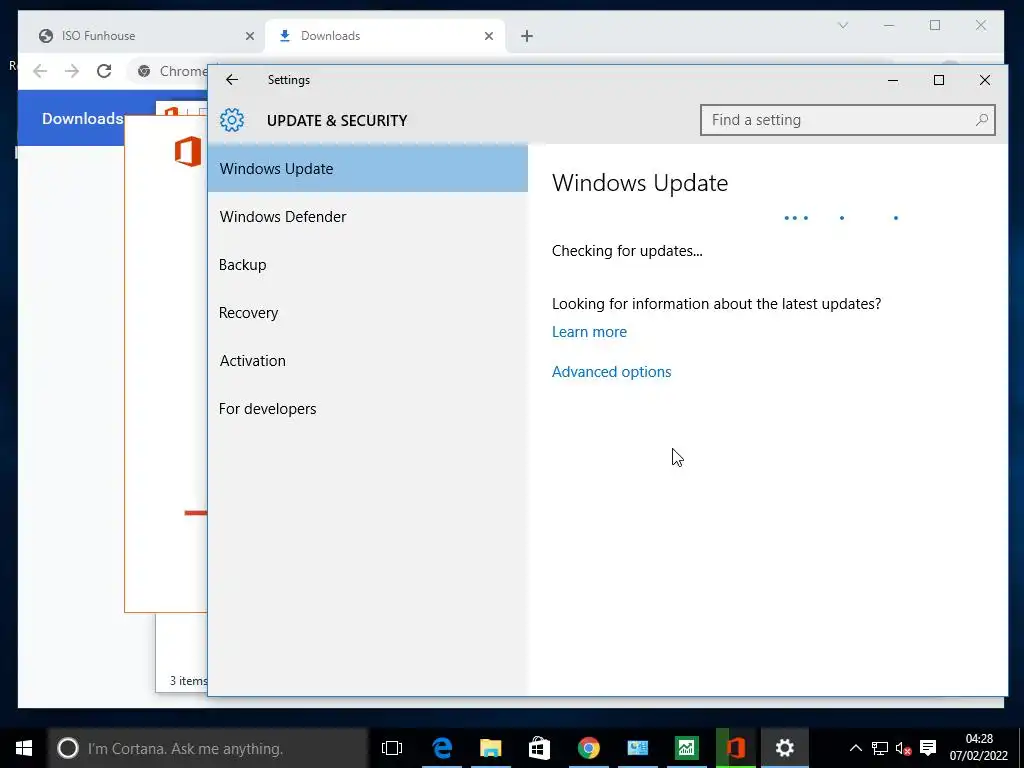The height and width of the screenshot is (768, 1024).
Task: Open a new Chrome tab
Action: (x=527, y=37)
